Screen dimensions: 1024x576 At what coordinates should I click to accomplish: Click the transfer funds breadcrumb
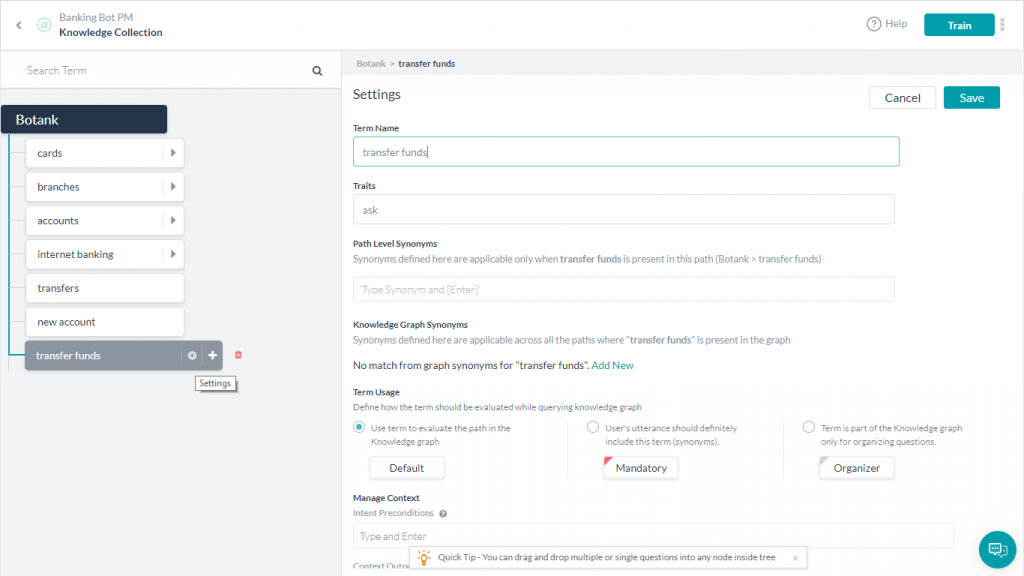pyautogui.click(x=426, y=61)
